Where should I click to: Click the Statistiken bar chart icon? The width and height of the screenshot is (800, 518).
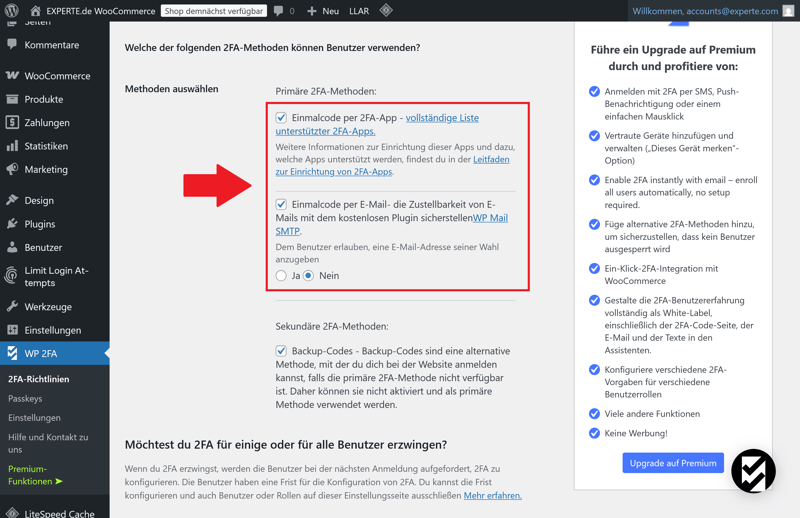(12, 146)
